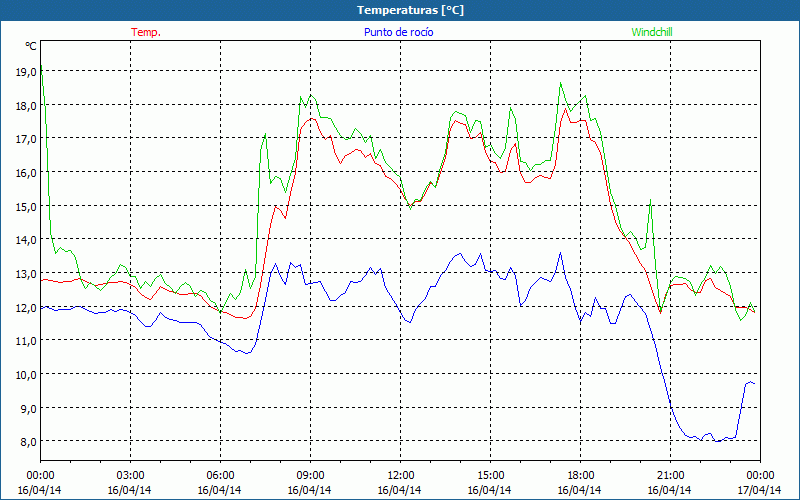This screenshot has width=800, height=500.
Task: Click the '12,0' y-axis value
Action: coord(26,307)
